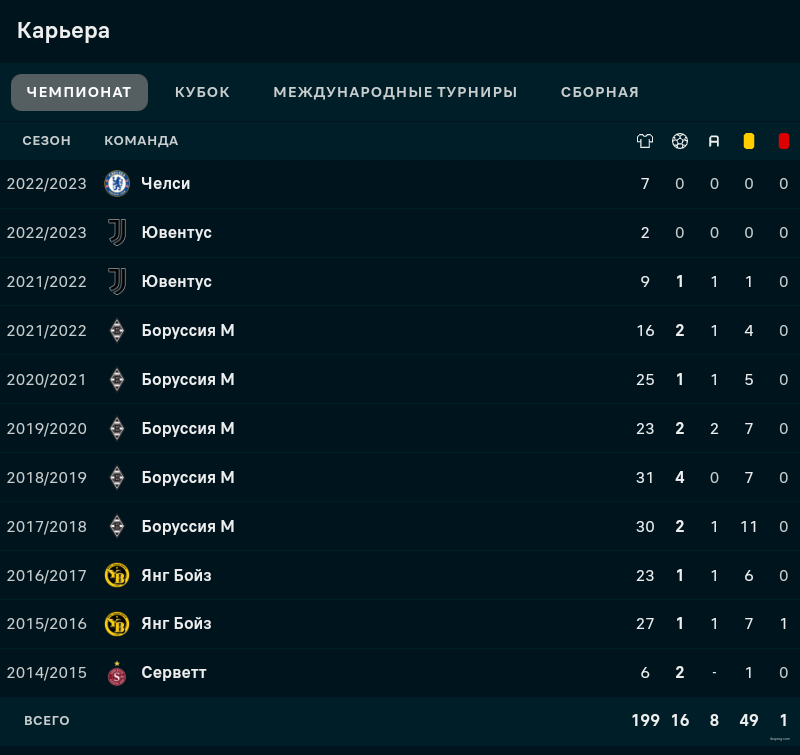Open the Chelsea club logo
Screen dimensions: 800x755
pos(117,184)
